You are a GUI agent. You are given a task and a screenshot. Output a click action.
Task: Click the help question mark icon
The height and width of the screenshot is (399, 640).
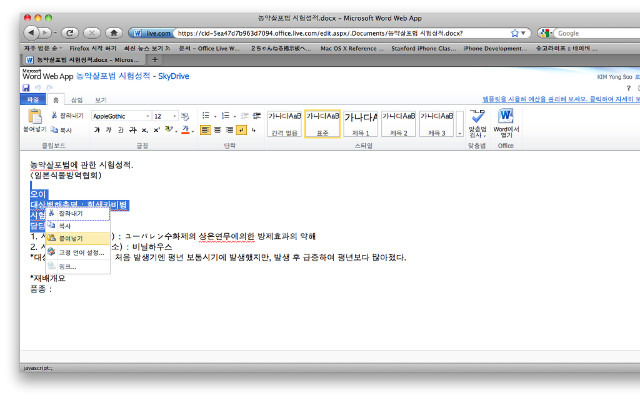[x=629, y=88]
